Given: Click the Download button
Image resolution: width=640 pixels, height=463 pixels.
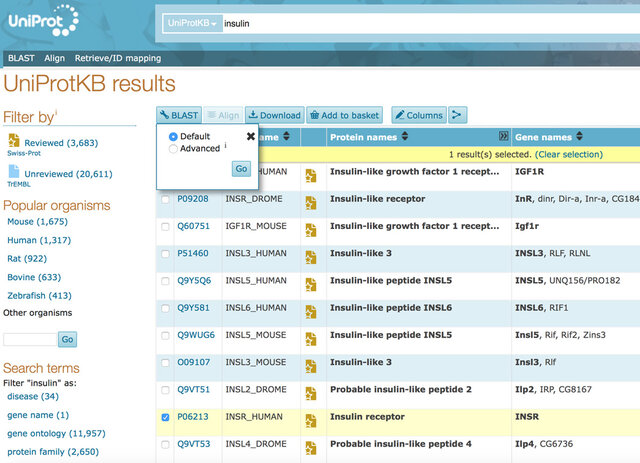Looking at the screenshot, I should [x=275, y=115].
